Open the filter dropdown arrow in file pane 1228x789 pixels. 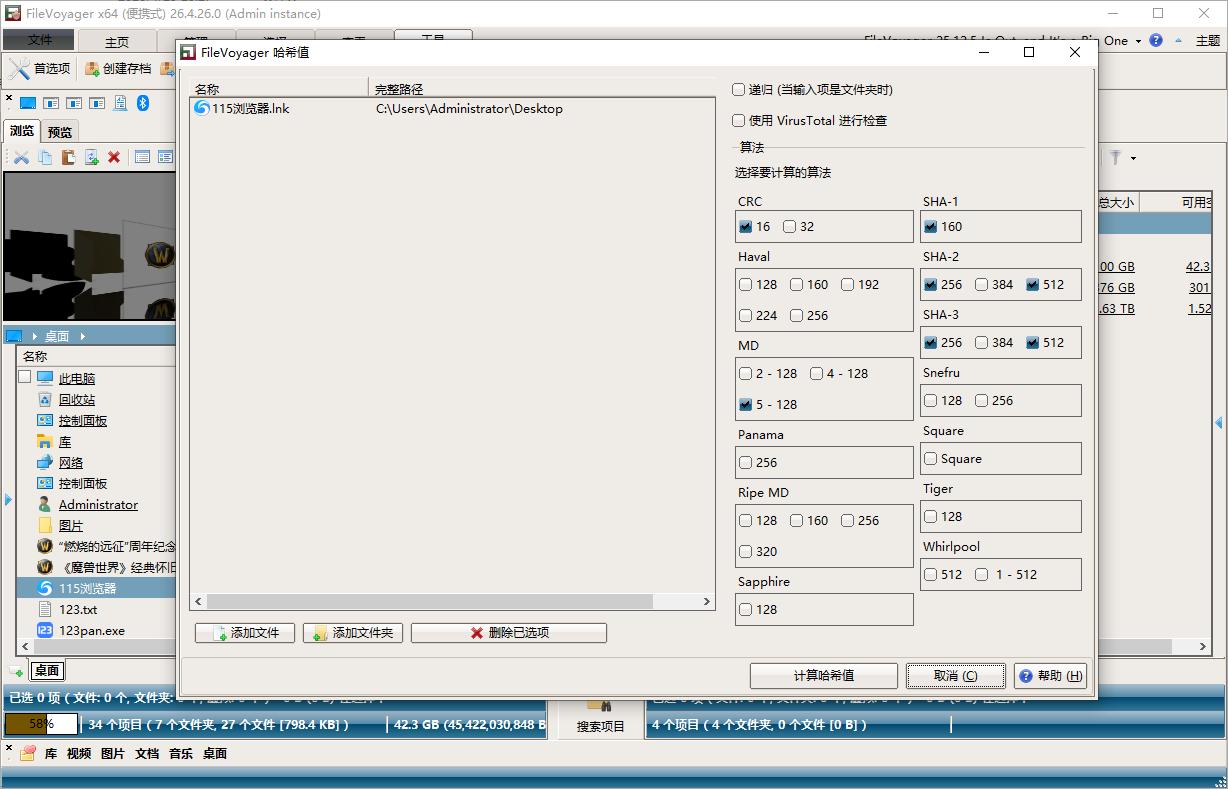click(x=1133, y=158)
